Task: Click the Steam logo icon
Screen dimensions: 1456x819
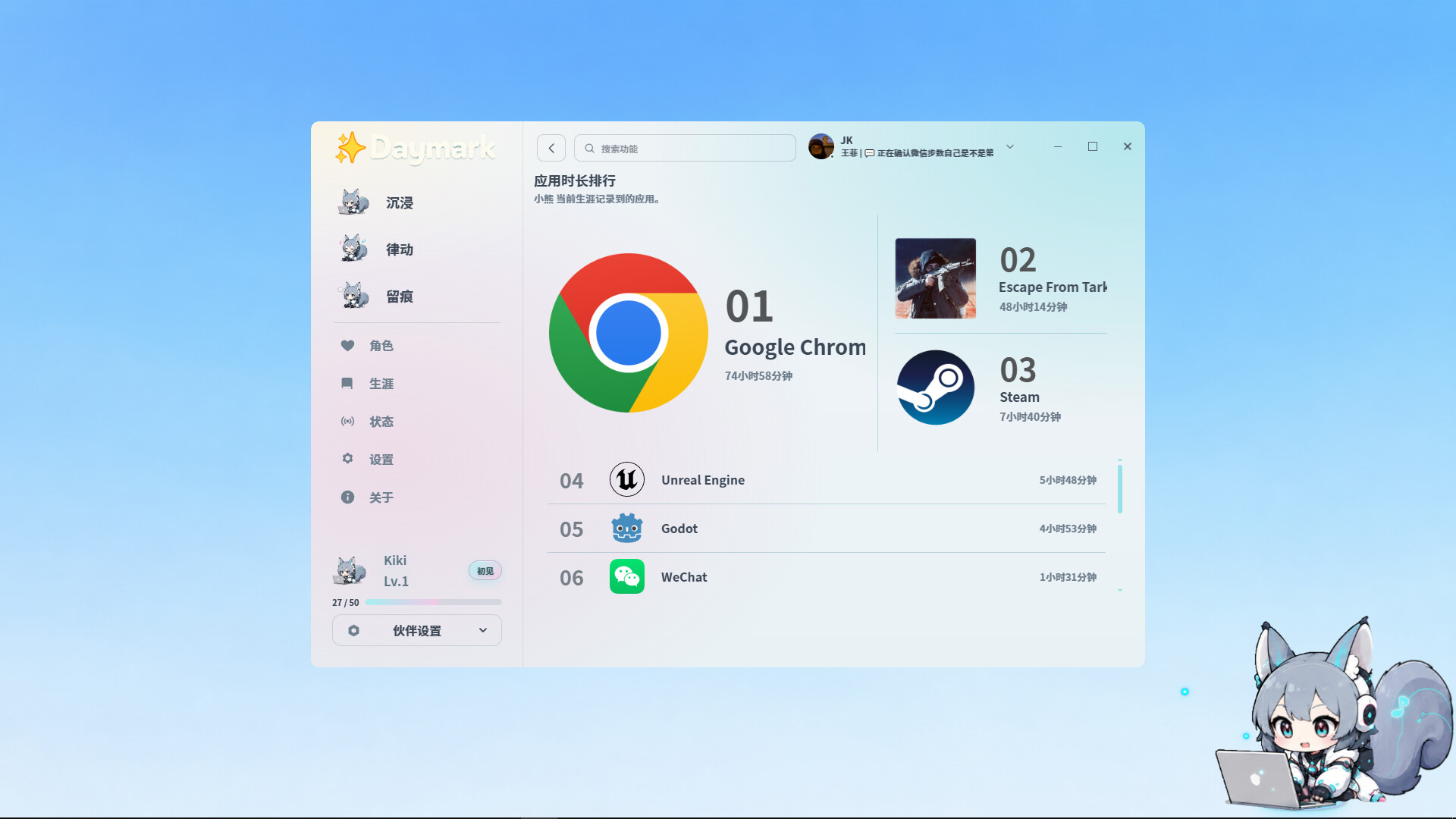Action: coord(936,388)
